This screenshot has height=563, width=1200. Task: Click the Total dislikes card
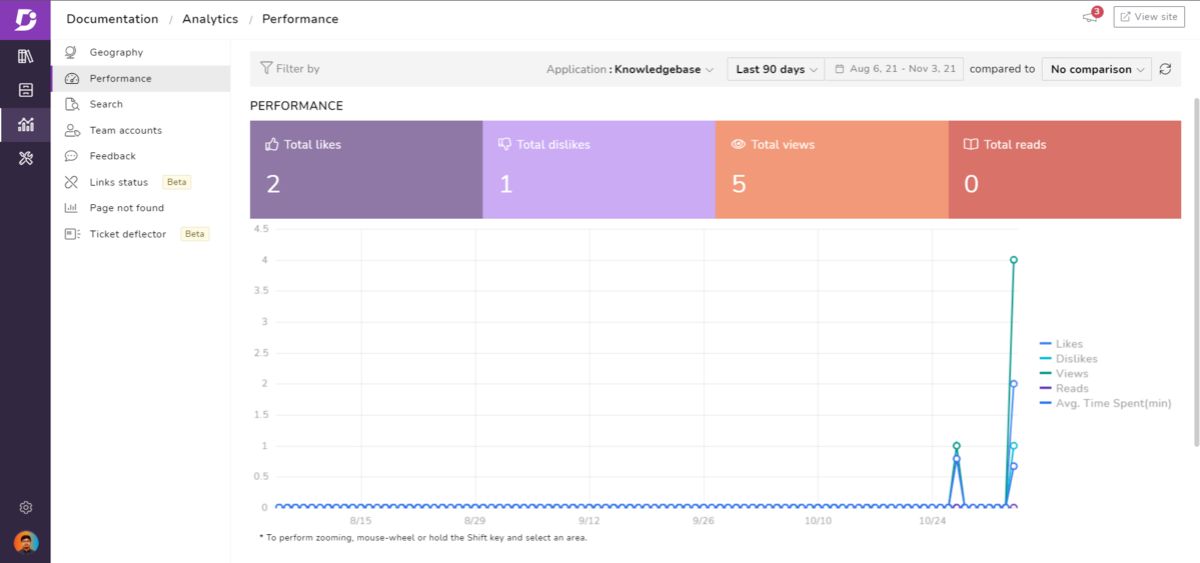599,170
